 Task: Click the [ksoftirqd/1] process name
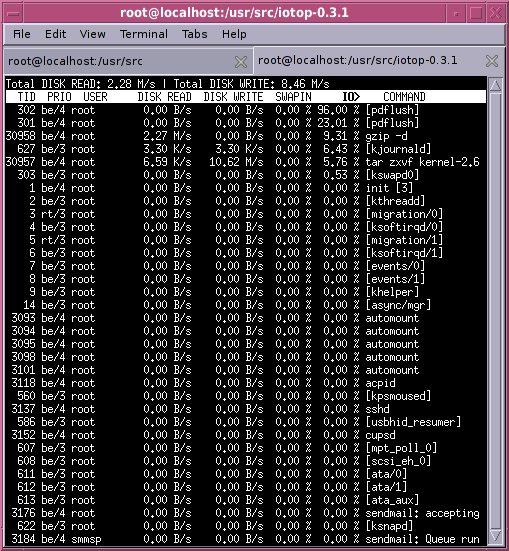point(404,253)
